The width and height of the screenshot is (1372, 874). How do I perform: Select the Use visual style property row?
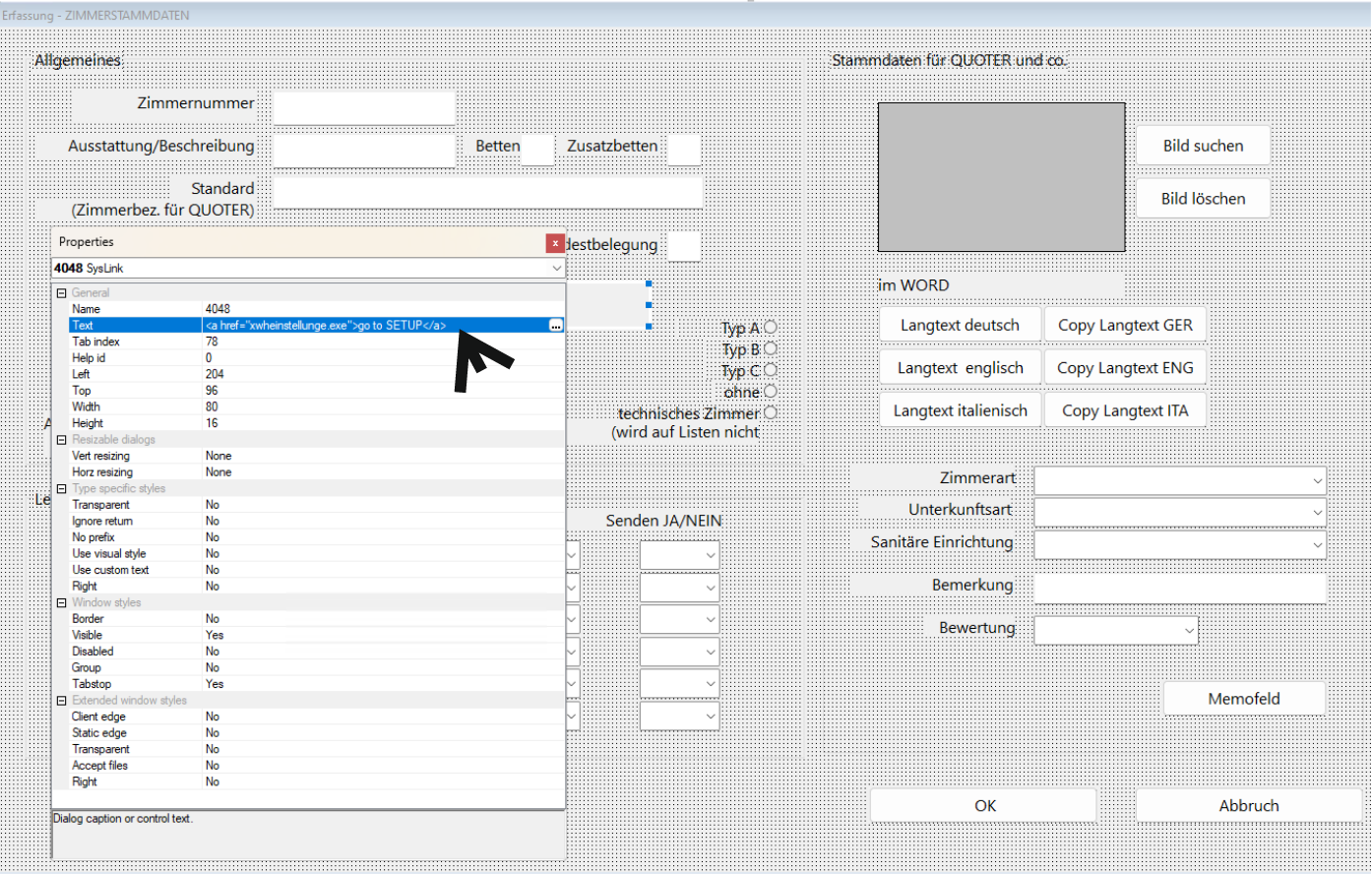[x=309, y=553]
